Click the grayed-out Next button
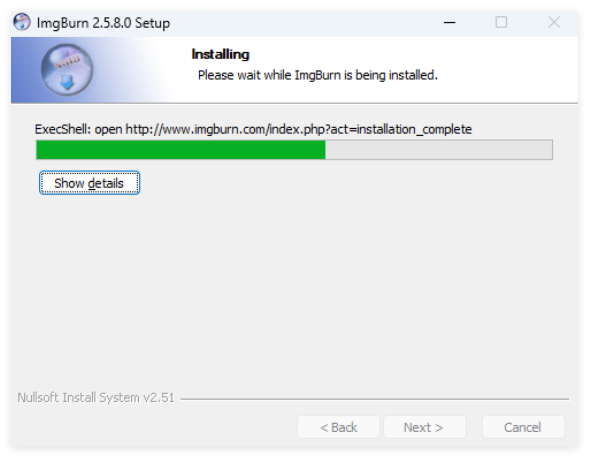The width and height of the screenshot is (589, 457). pyautogui.click(x=424, y=427)
